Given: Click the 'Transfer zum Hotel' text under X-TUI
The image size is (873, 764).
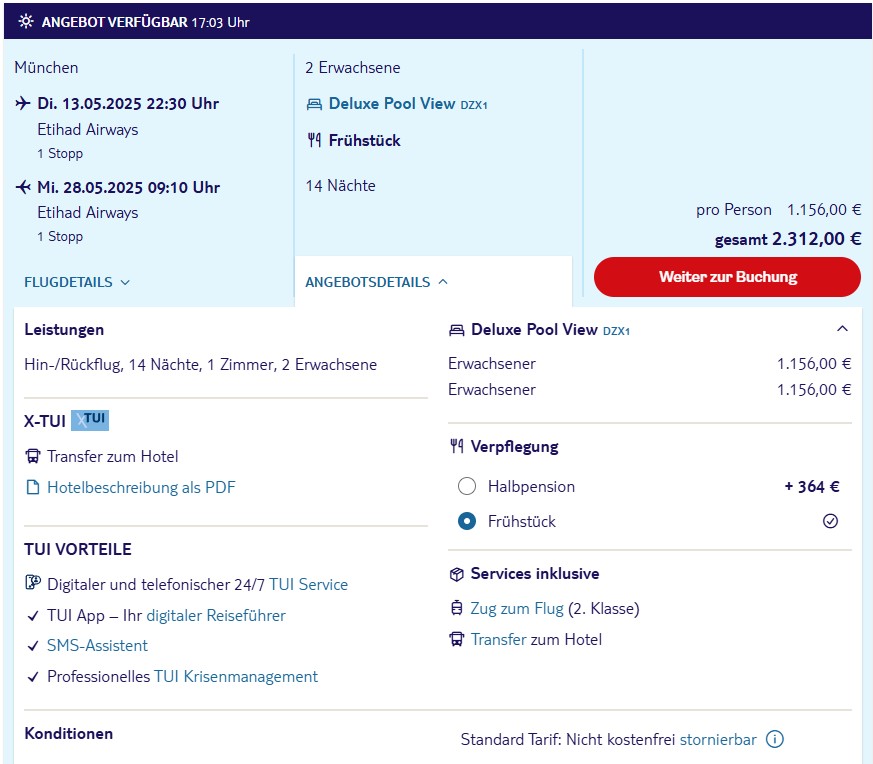Looking at the screenshot, I should tap(113, 457).
